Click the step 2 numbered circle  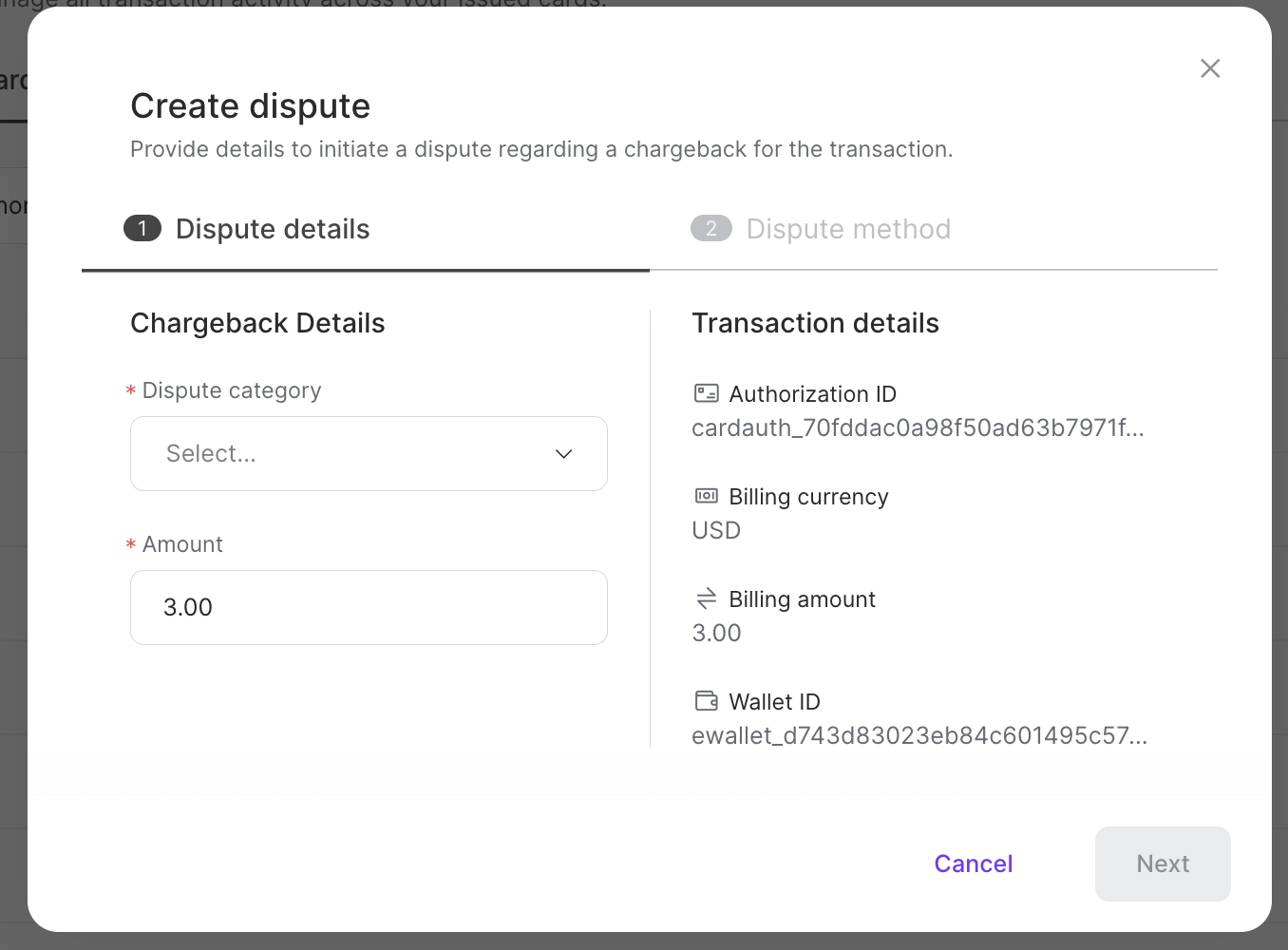[x=711, y=228]
